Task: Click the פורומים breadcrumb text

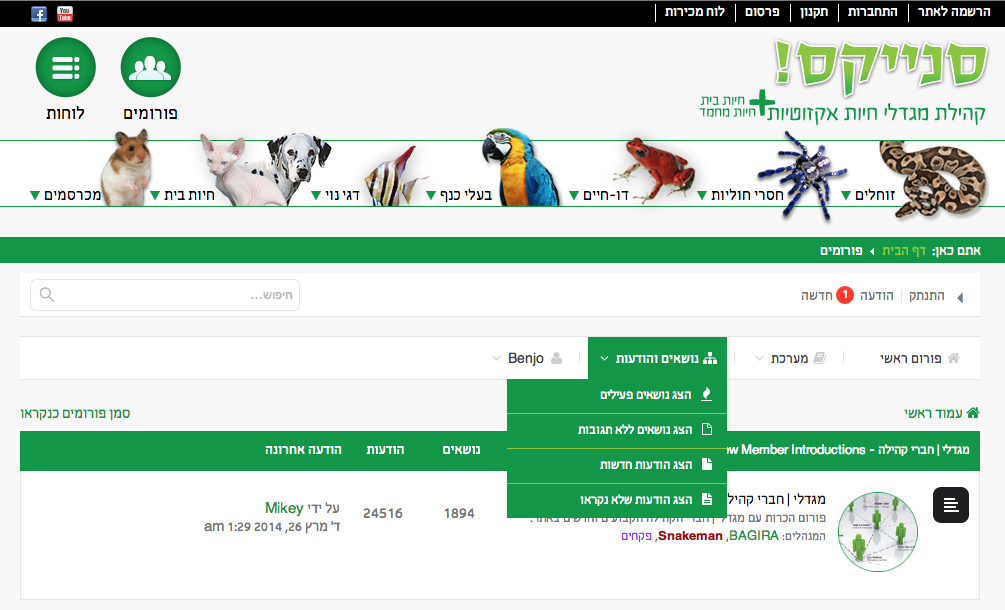Action: click(841, 251)
